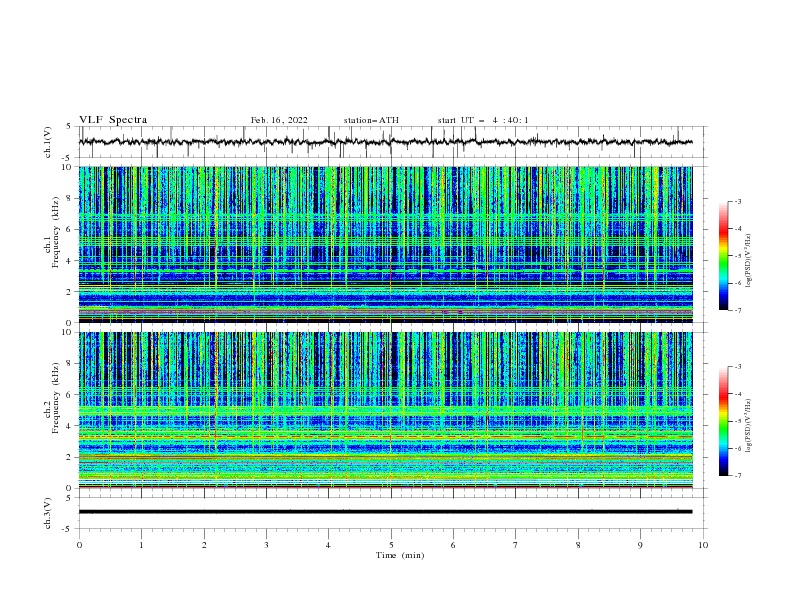Click time axis tick label '4'
Image resolution: width=792 pixels, height=612 pixels.
click(x=329, y=545)
